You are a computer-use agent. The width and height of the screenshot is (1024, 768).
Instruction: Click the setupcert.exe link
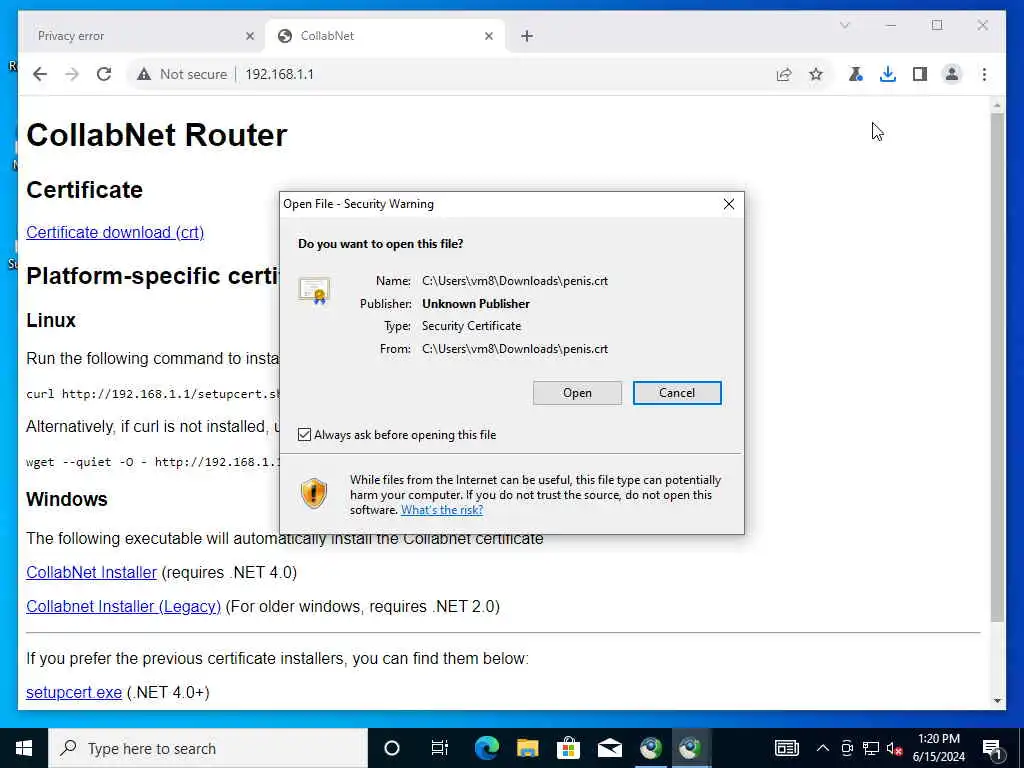[x=74, y=693]
